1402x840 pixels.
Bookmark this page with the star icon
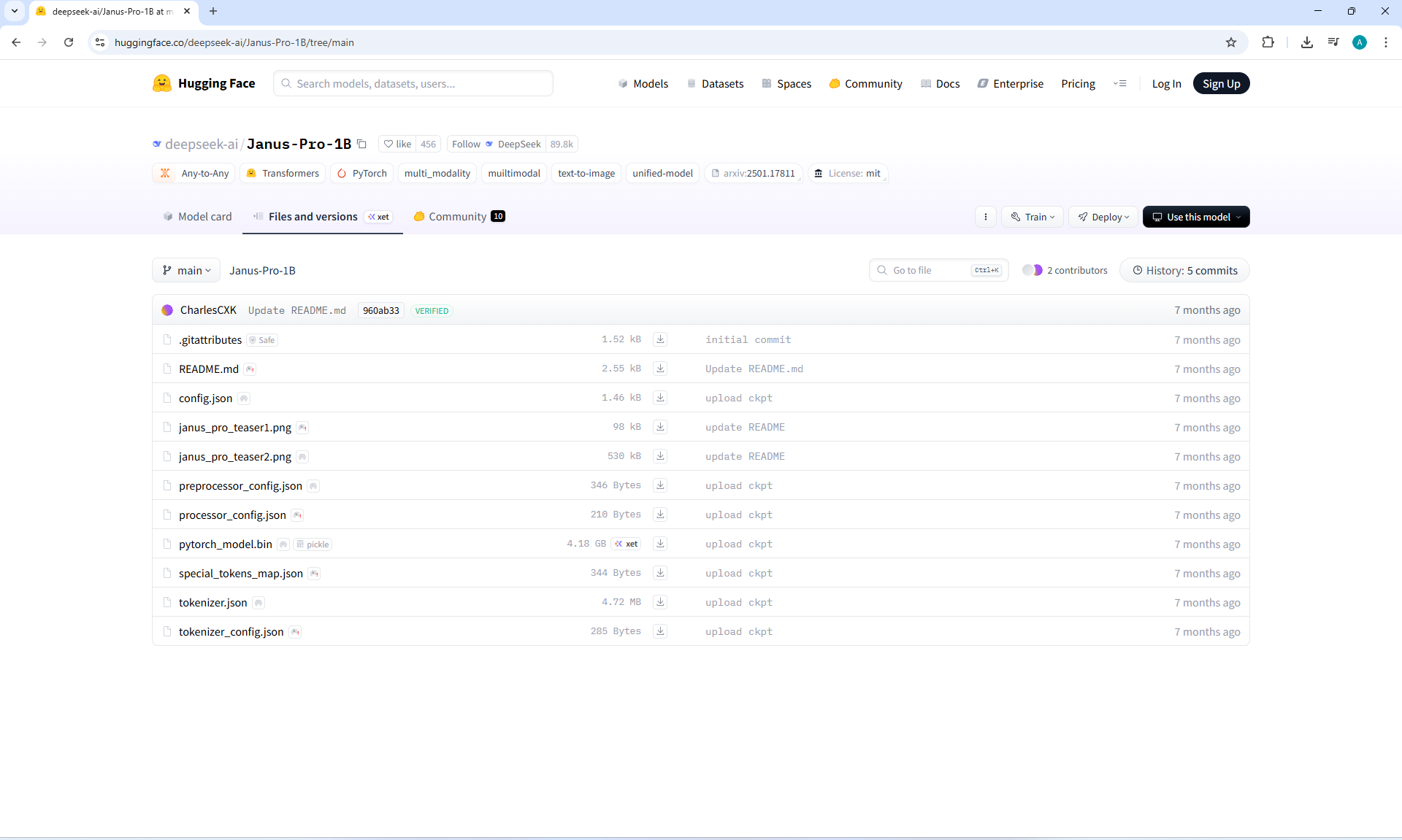pos(1231,42)
